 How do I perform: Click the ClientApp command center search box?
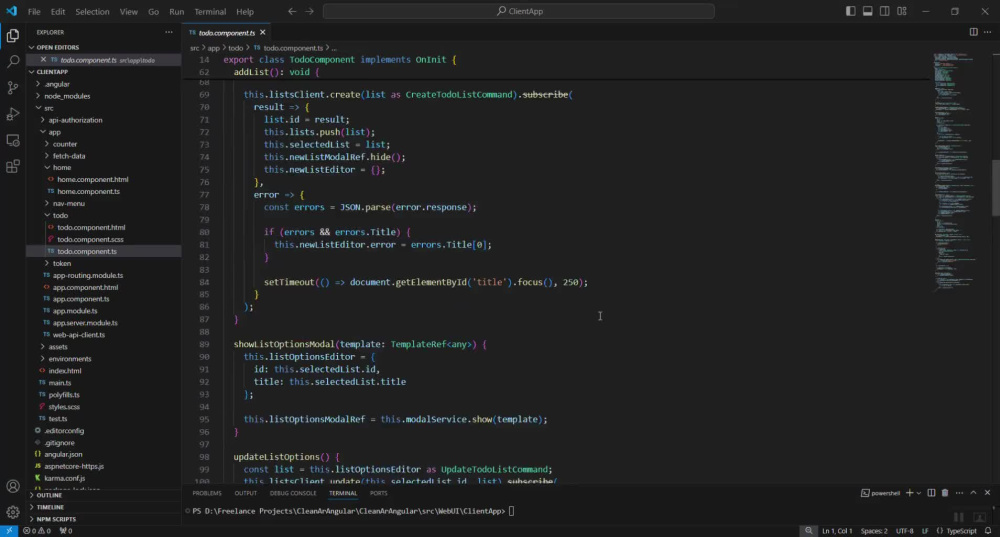pos(519,11)
